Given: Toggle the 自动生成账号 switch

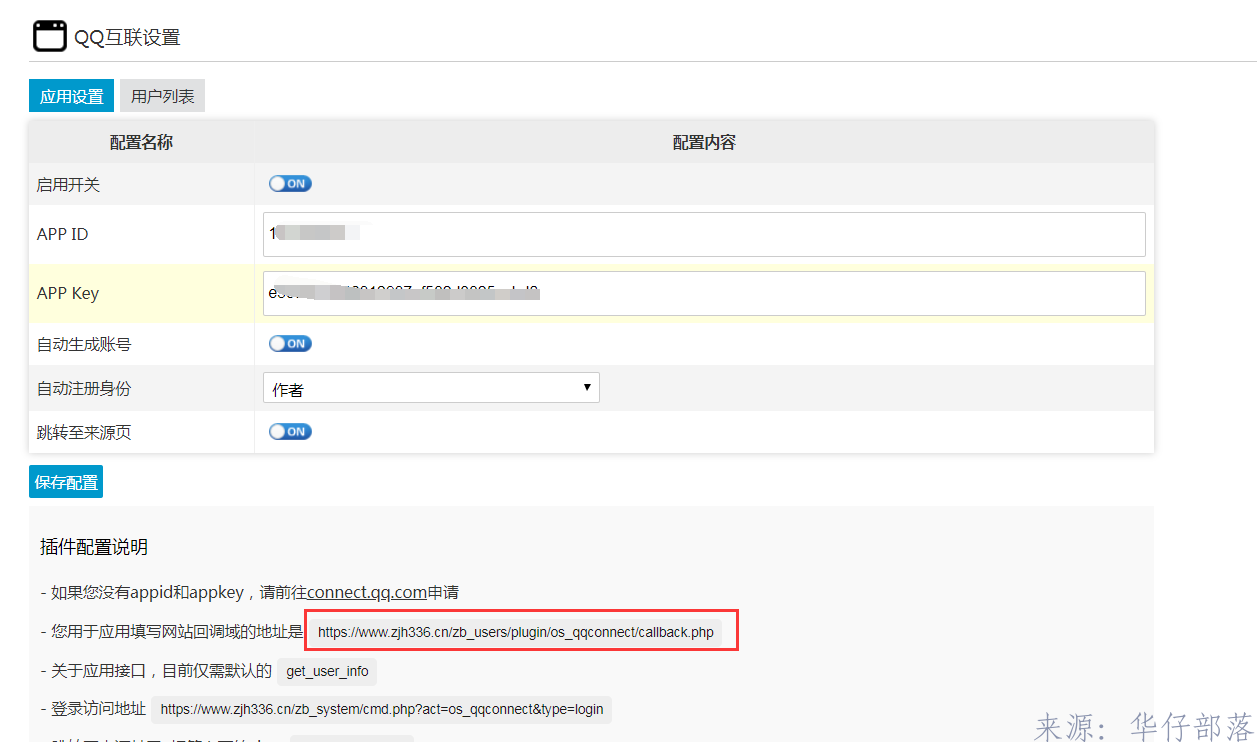Looking at the screenshot, I should click(x=290, y=344).
